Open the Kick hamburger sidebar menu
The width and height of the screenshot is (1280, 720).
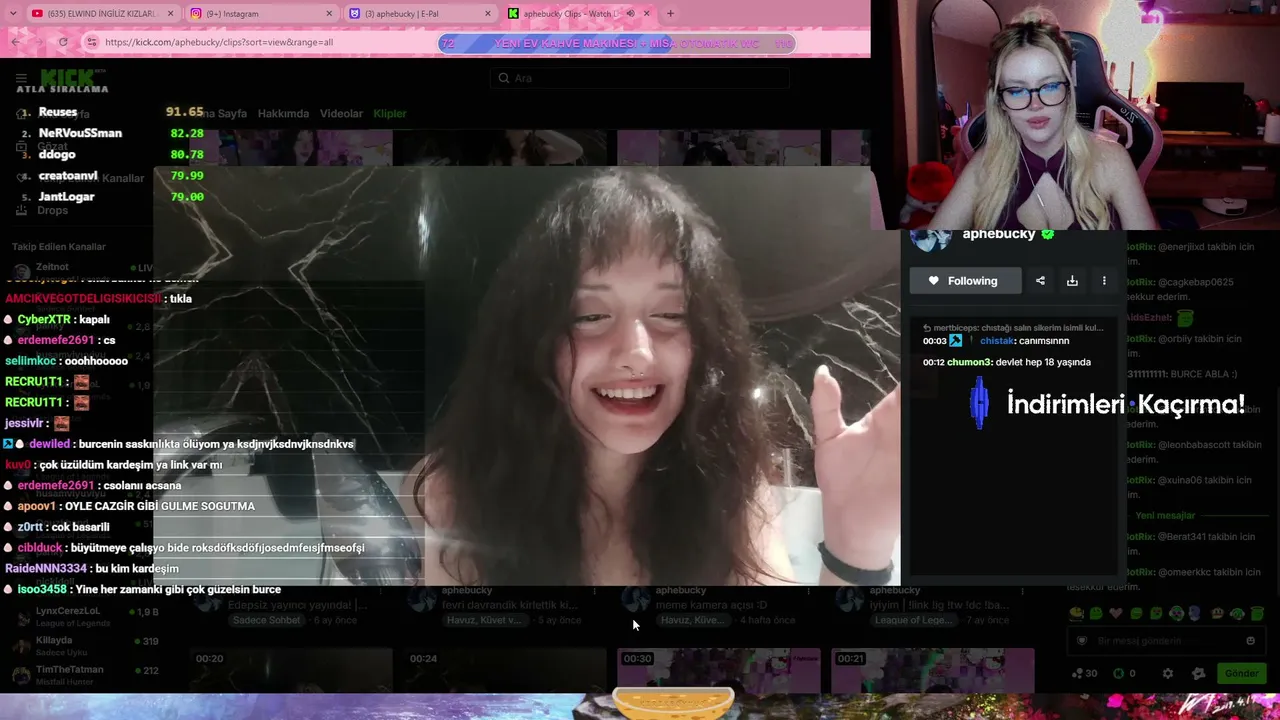tap(21, 78)
